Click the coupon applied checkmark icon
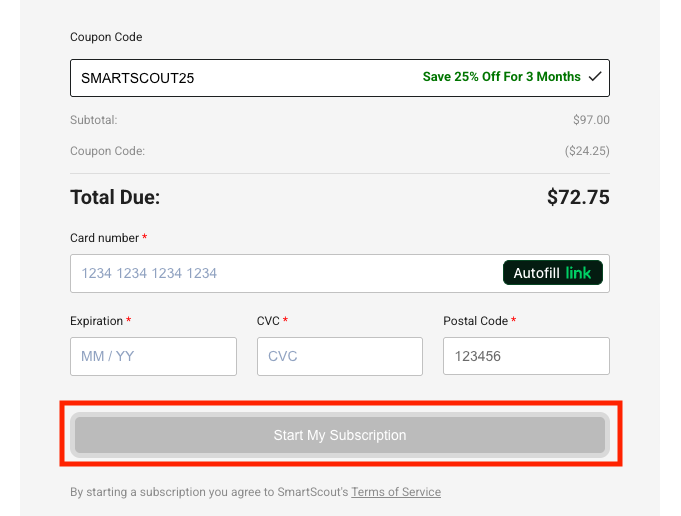Viewport: 681px width, 516px height. [x=595, y=77]
